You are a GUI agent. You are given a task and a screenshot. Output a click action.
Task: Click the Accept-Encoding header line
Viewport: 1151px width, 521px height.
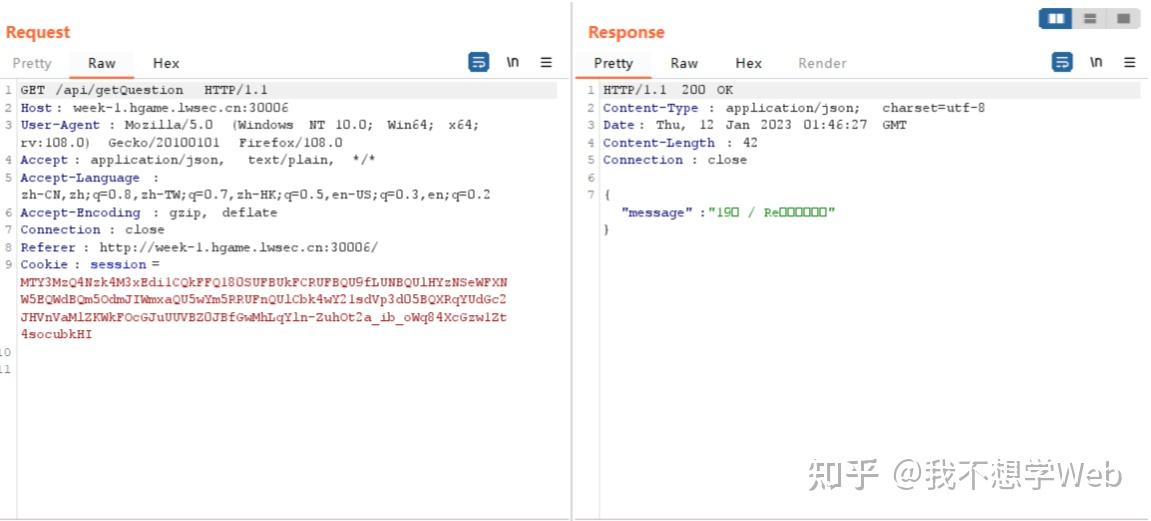coord(148,213)
